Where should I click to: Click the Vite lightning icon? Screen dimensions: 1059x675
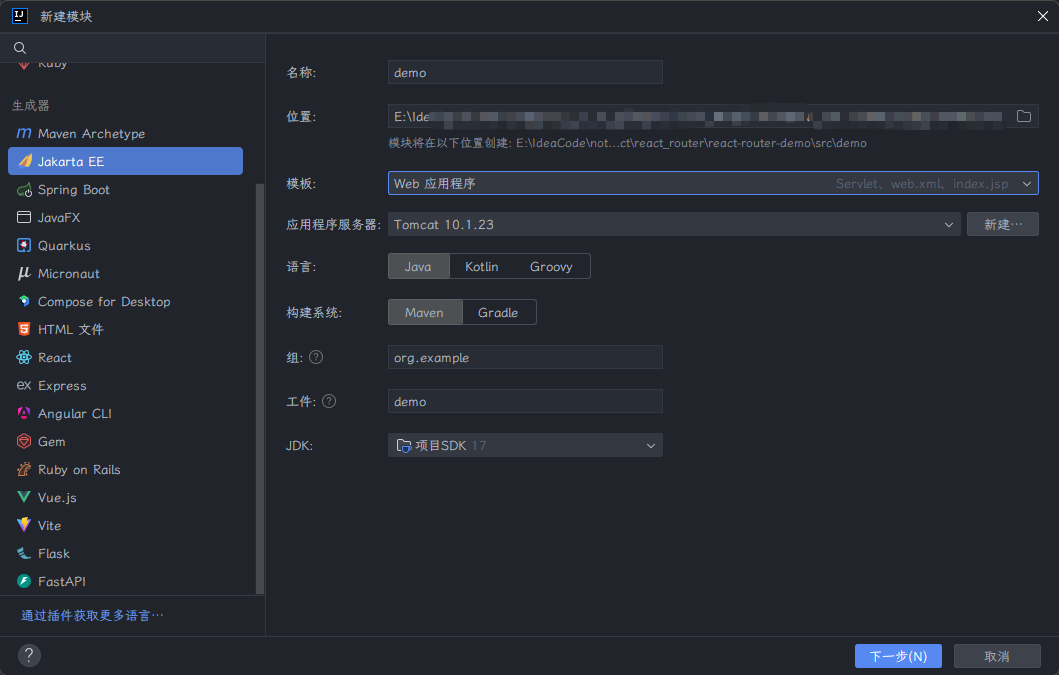(24, 525)
